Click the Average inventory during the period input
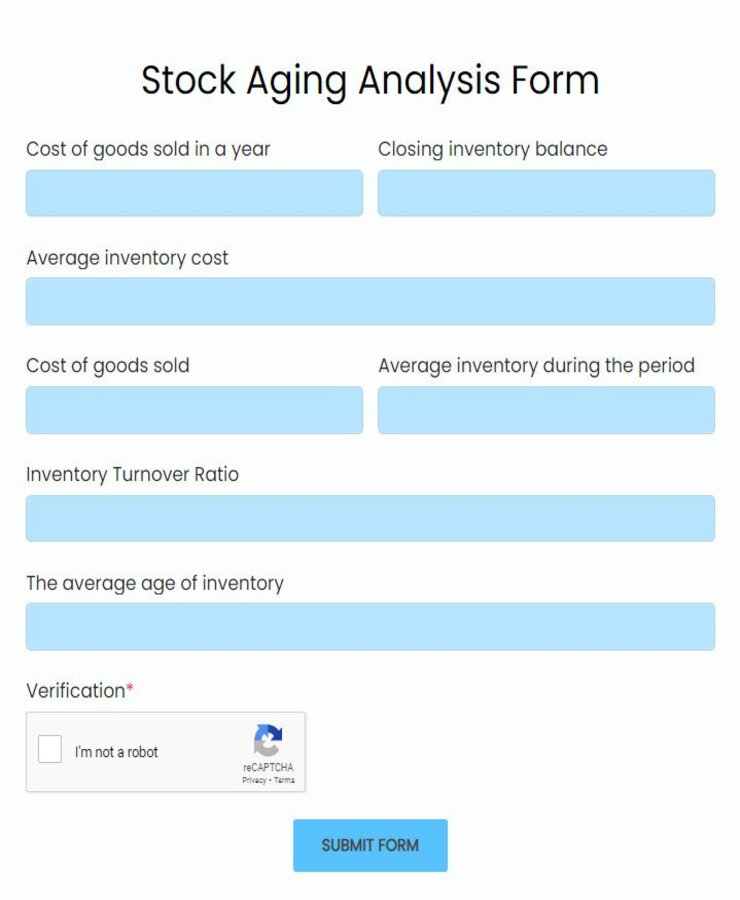The height and width of the screenshot is (900, 740). tap(546, 410)
